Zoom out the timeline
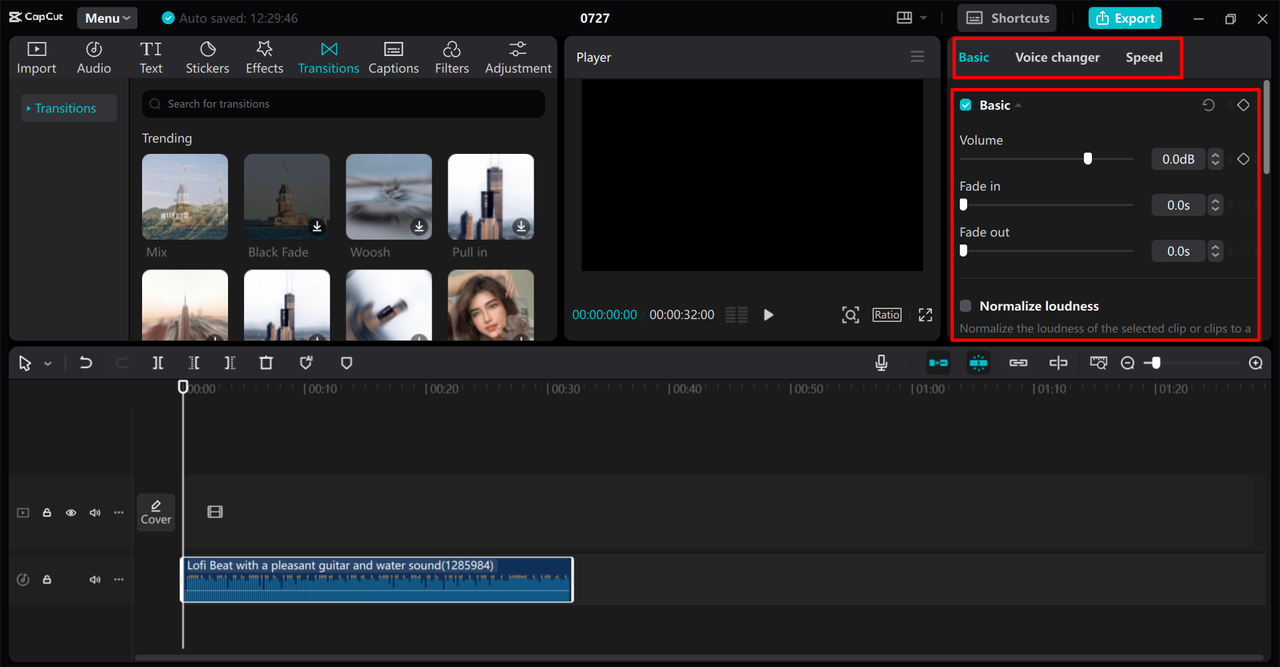The height and width of the screenshot is (667, 1280). (x=1128, y=363)
